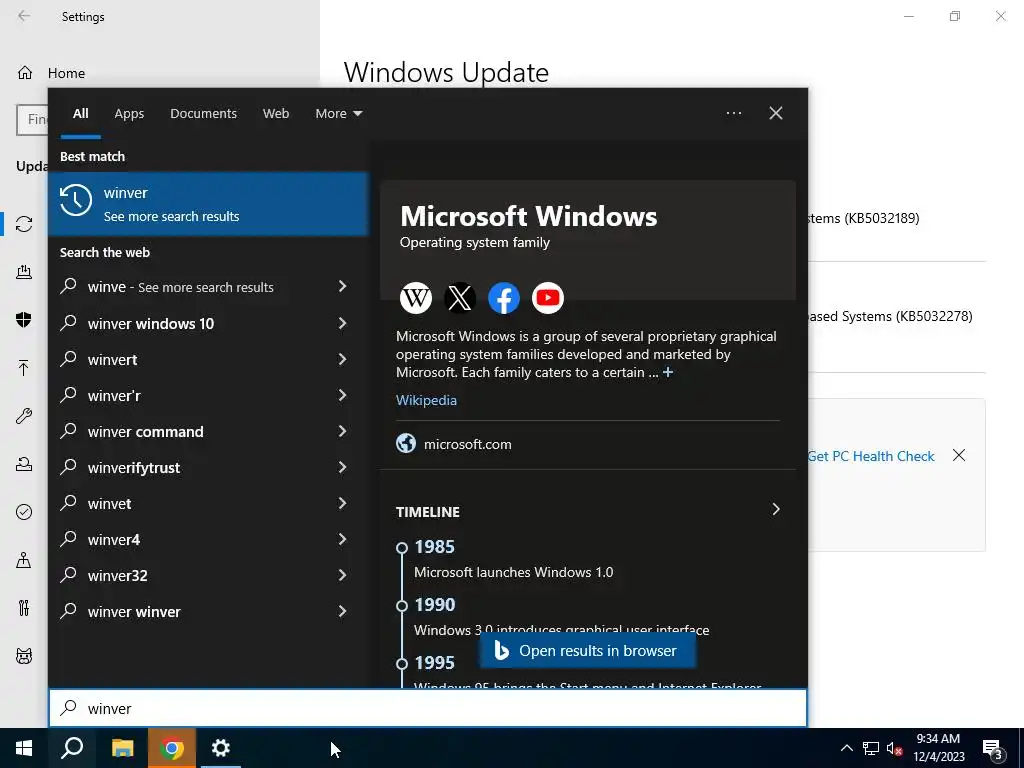The width and height of the screenshot is (1024, 768).
Task: Select Windows Update sync icon in sidebar
Action: [24, 224]
